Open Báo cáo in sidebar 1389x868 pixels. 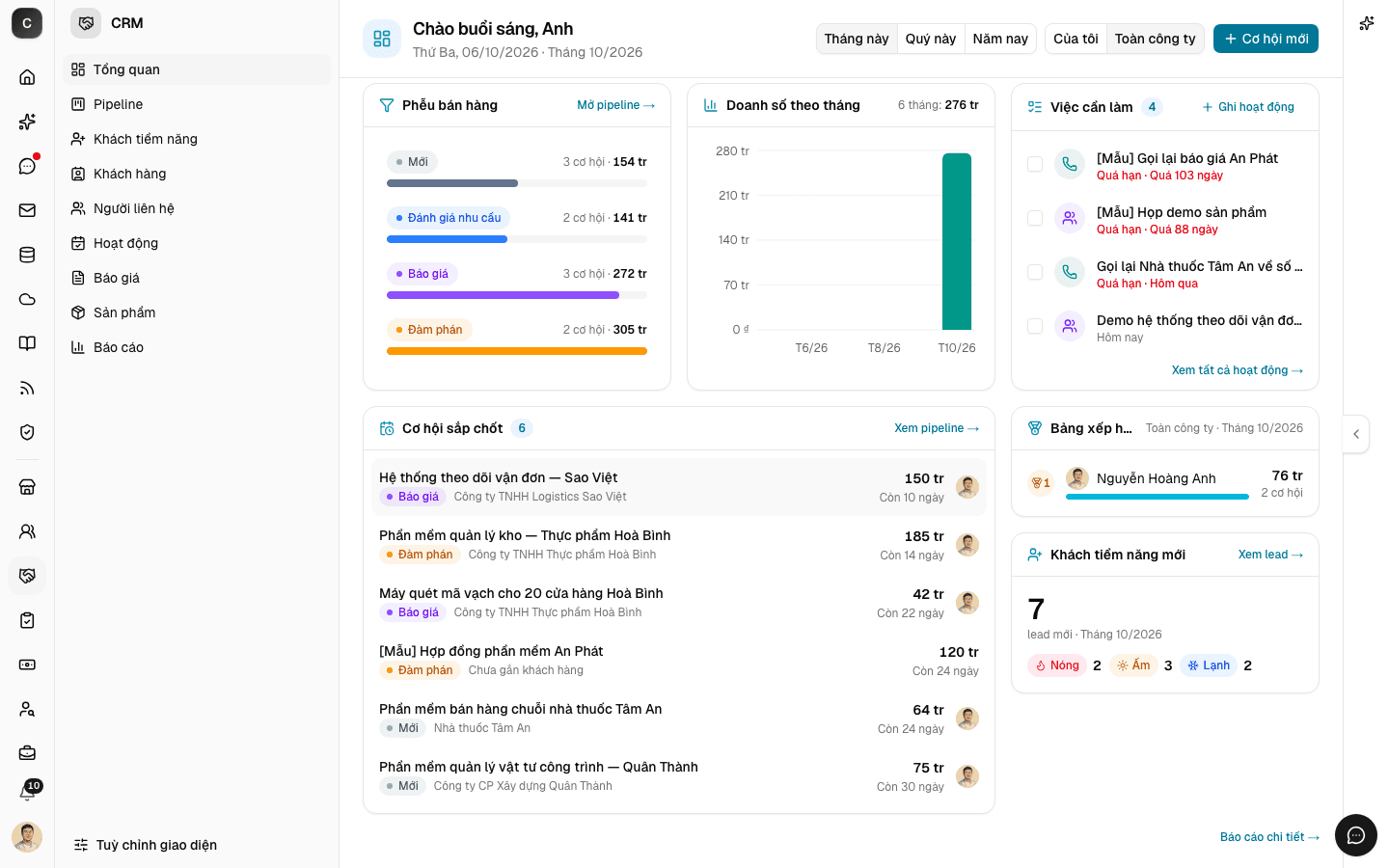coord(197,347)
